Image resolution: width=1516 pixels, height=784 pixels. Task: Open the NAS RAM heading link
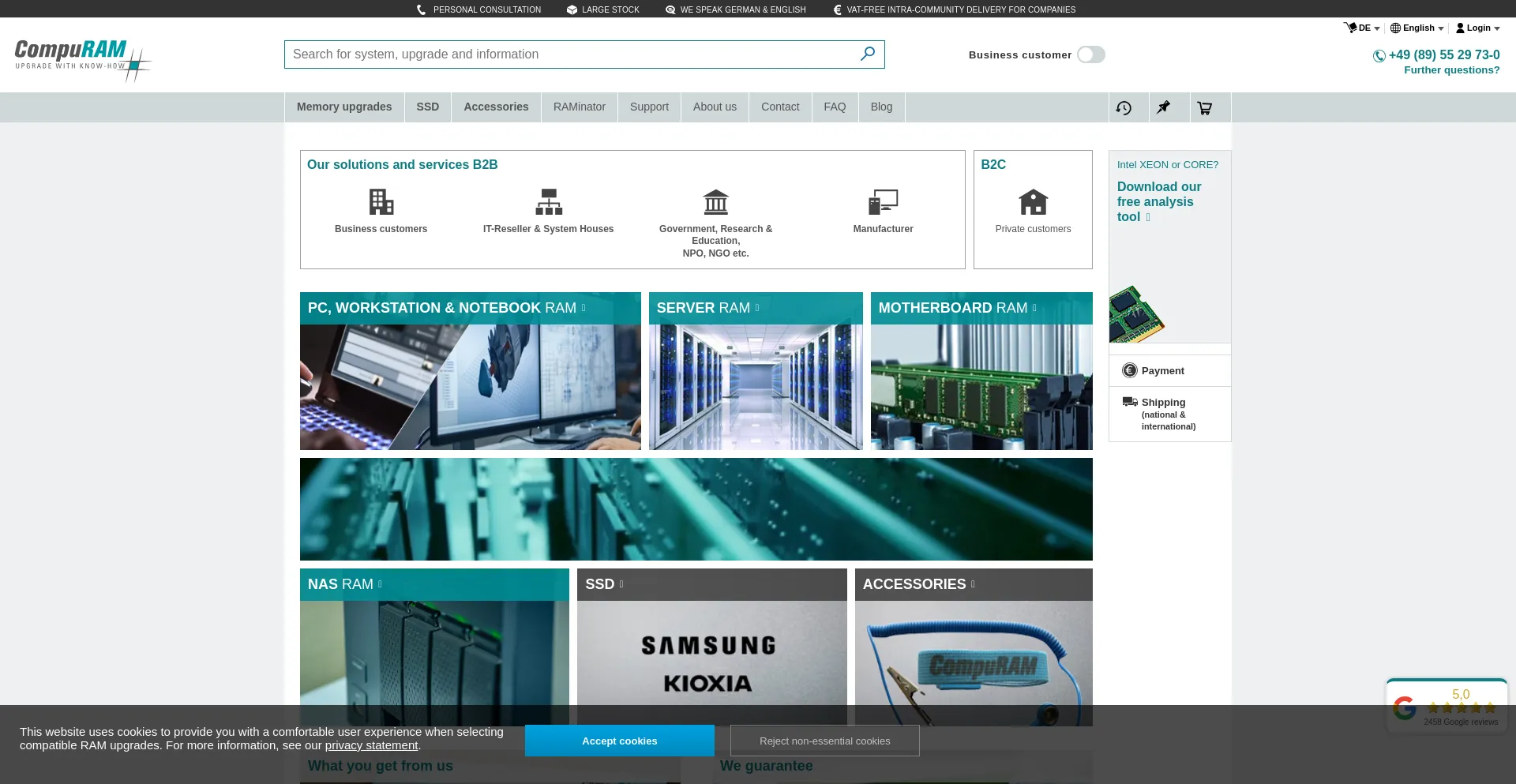click(344, 584)
